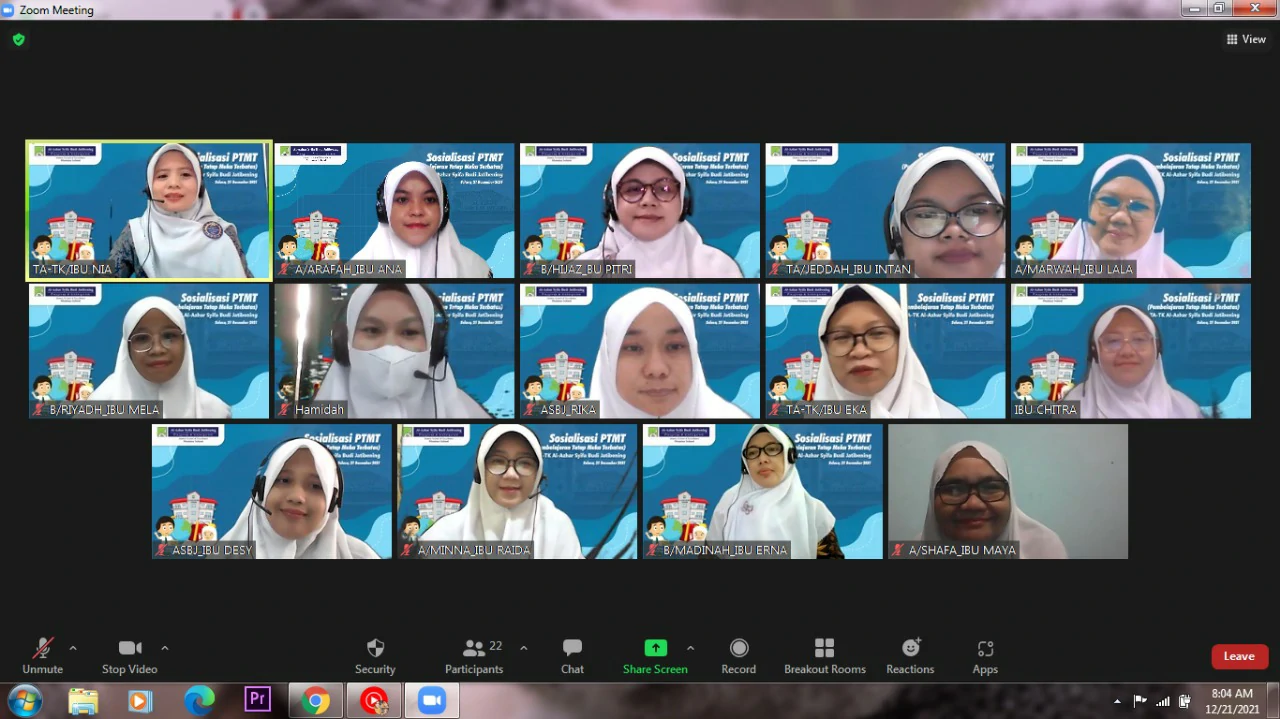Open Breakout Rooms
The height and width of the screenshot is (719, 1280).
824,655
